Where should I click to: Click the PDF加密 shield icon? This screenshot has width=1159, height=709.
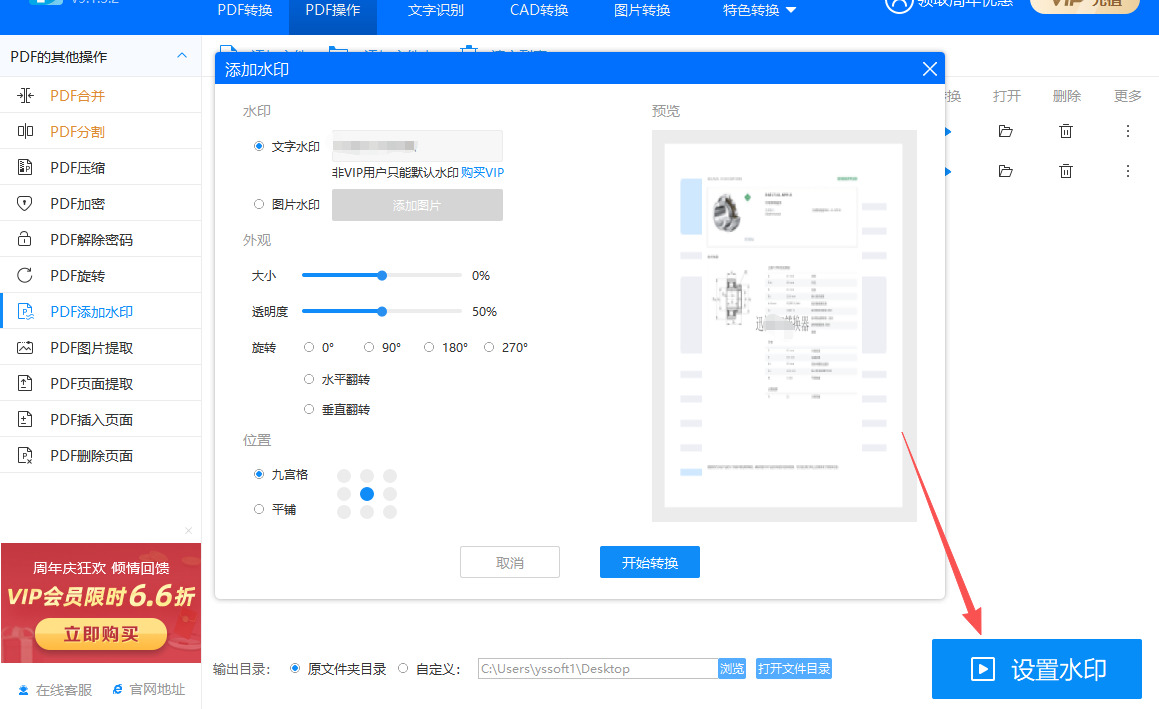[x=25, y=203]
